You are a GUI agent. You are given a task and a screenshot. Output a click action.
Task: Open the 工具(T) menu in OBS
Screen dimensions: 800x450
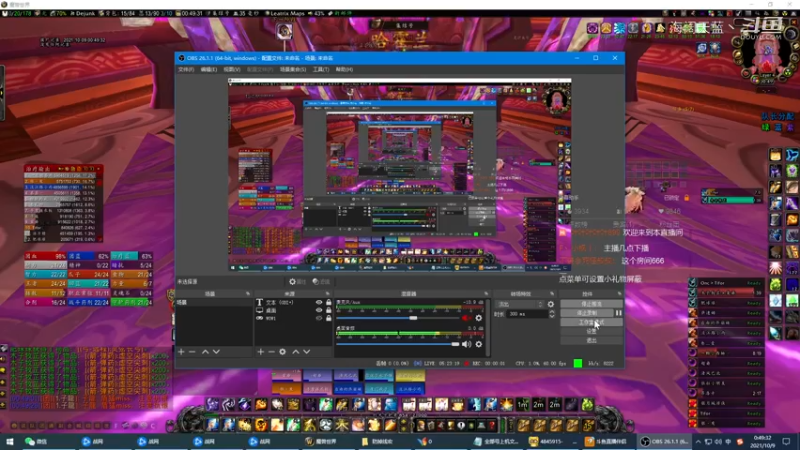coord(320,69)
